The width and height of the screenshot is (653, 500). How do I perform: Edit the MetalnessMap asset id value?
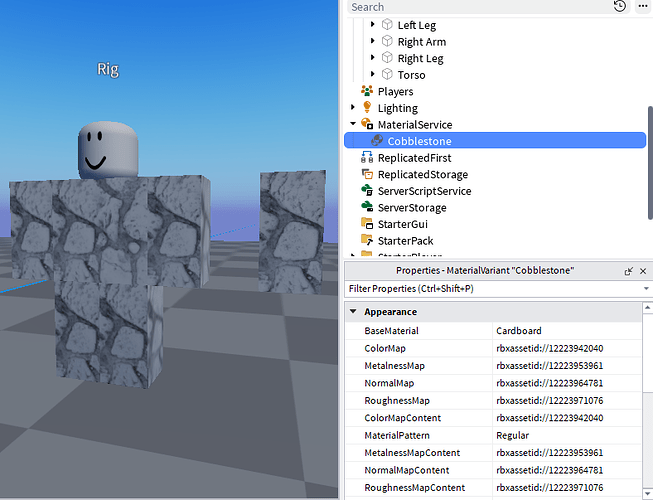pyautogui.click(x=566, y=366)
